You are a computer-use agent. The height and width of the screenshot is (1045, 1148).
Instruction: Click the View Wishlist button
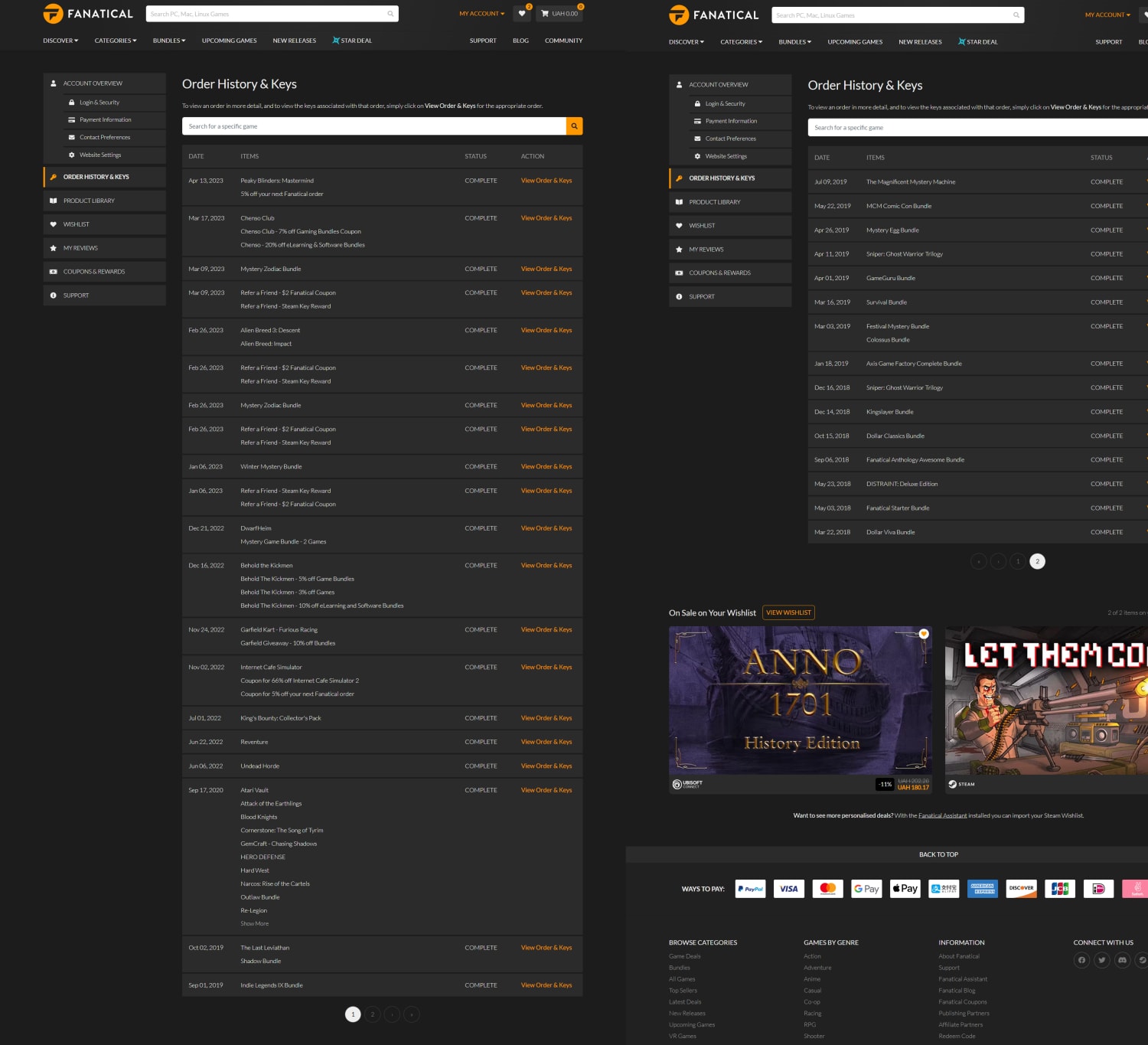tap(789, 612)
